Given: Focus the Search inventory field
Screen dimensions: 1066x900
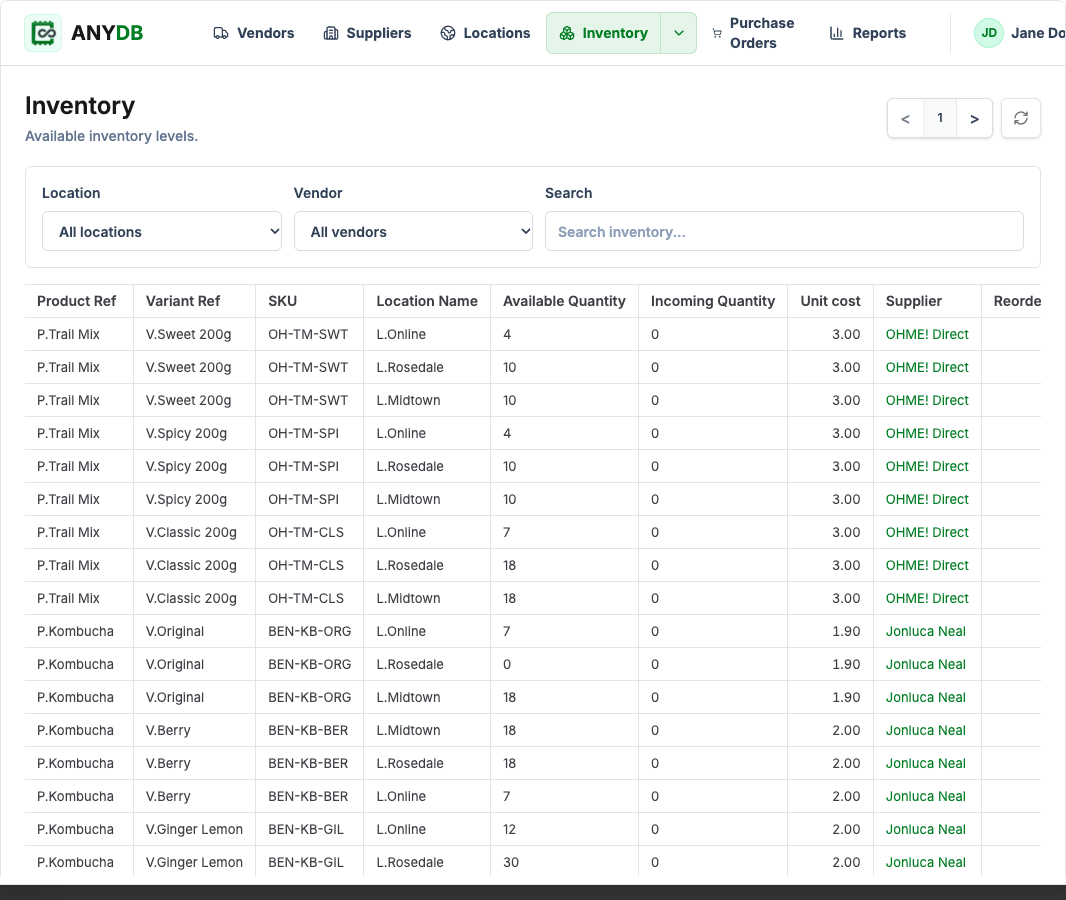Looking at the screenshot, I should (x=784, y=231).
